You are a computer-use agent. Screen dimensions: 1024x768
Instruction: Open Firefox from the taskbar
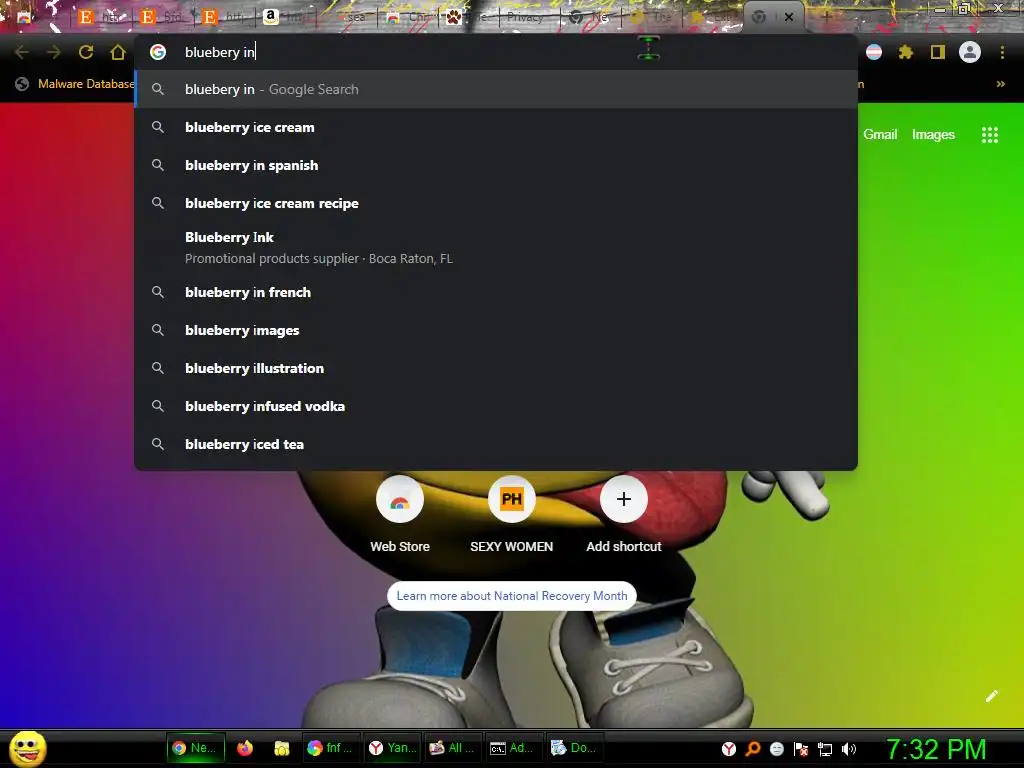[x=245, y=748]
